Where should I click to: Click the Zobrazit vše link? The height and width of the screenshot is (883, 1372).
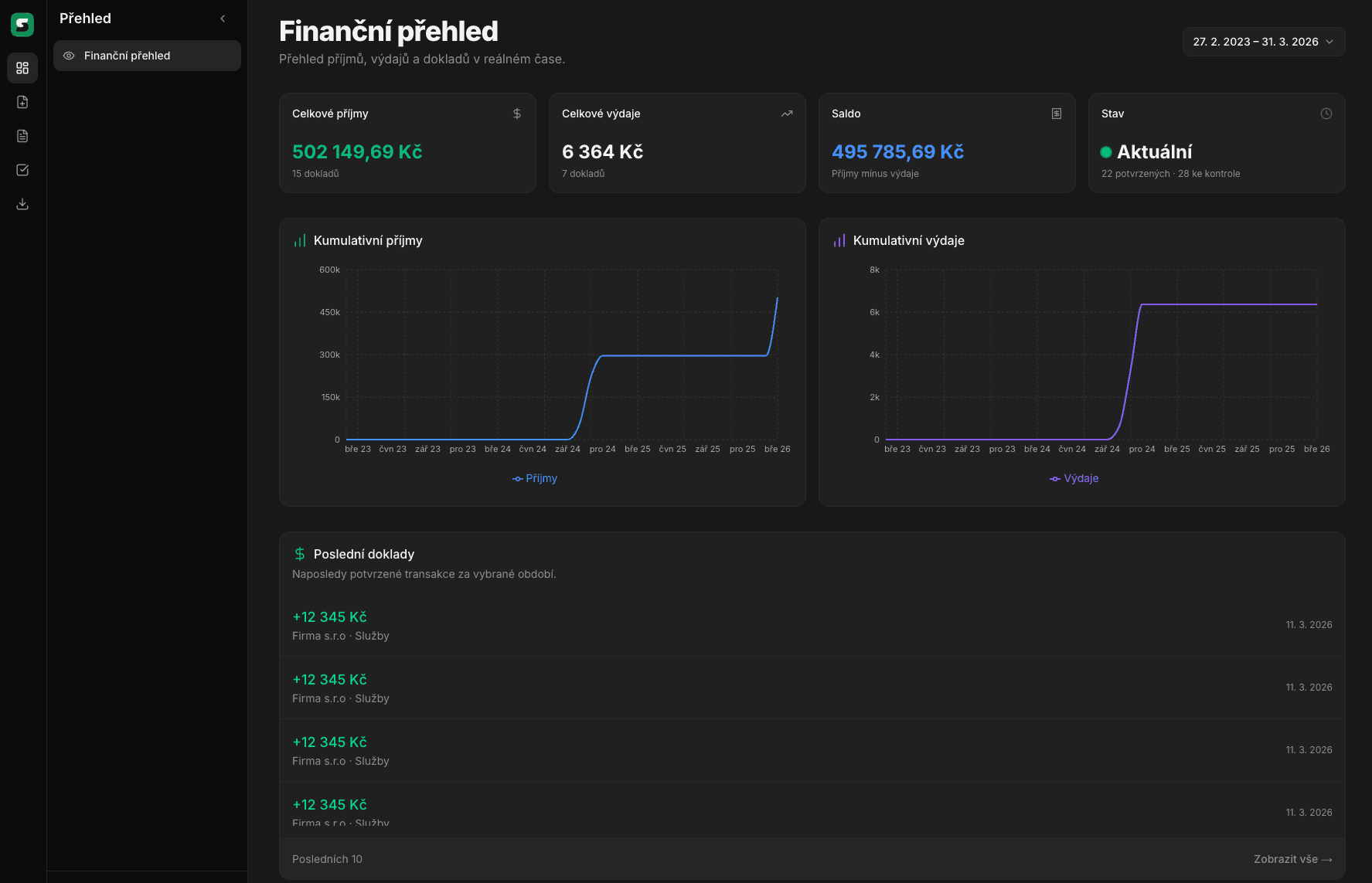pyautogui.click(x=1292, y=859)
